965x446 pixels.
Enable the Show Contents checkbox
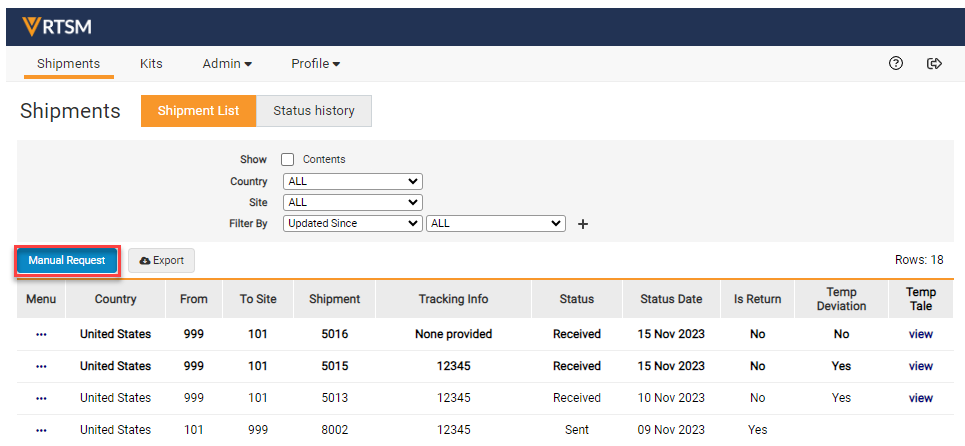[x=288, y=160]
